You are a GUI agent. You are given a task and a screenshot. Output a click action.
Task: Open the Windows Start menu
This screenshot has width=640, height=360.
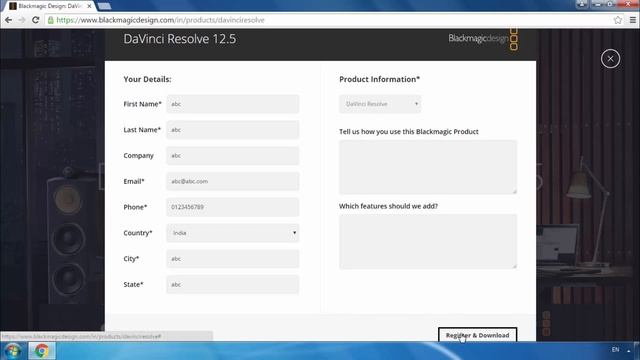click(13, 351)
